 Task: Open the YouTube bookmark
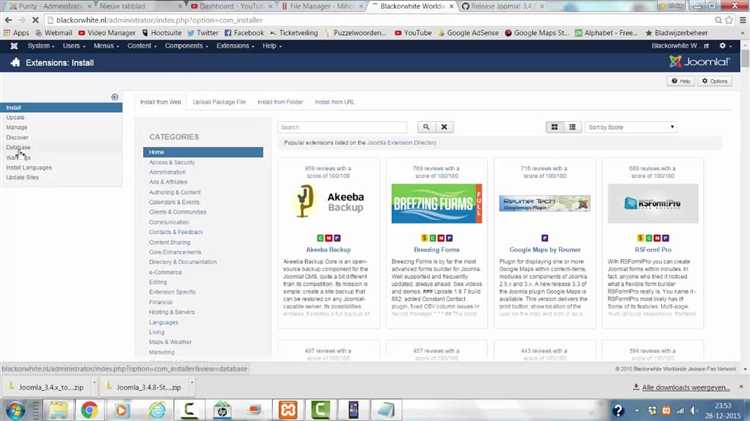click(x=413, y=33)
